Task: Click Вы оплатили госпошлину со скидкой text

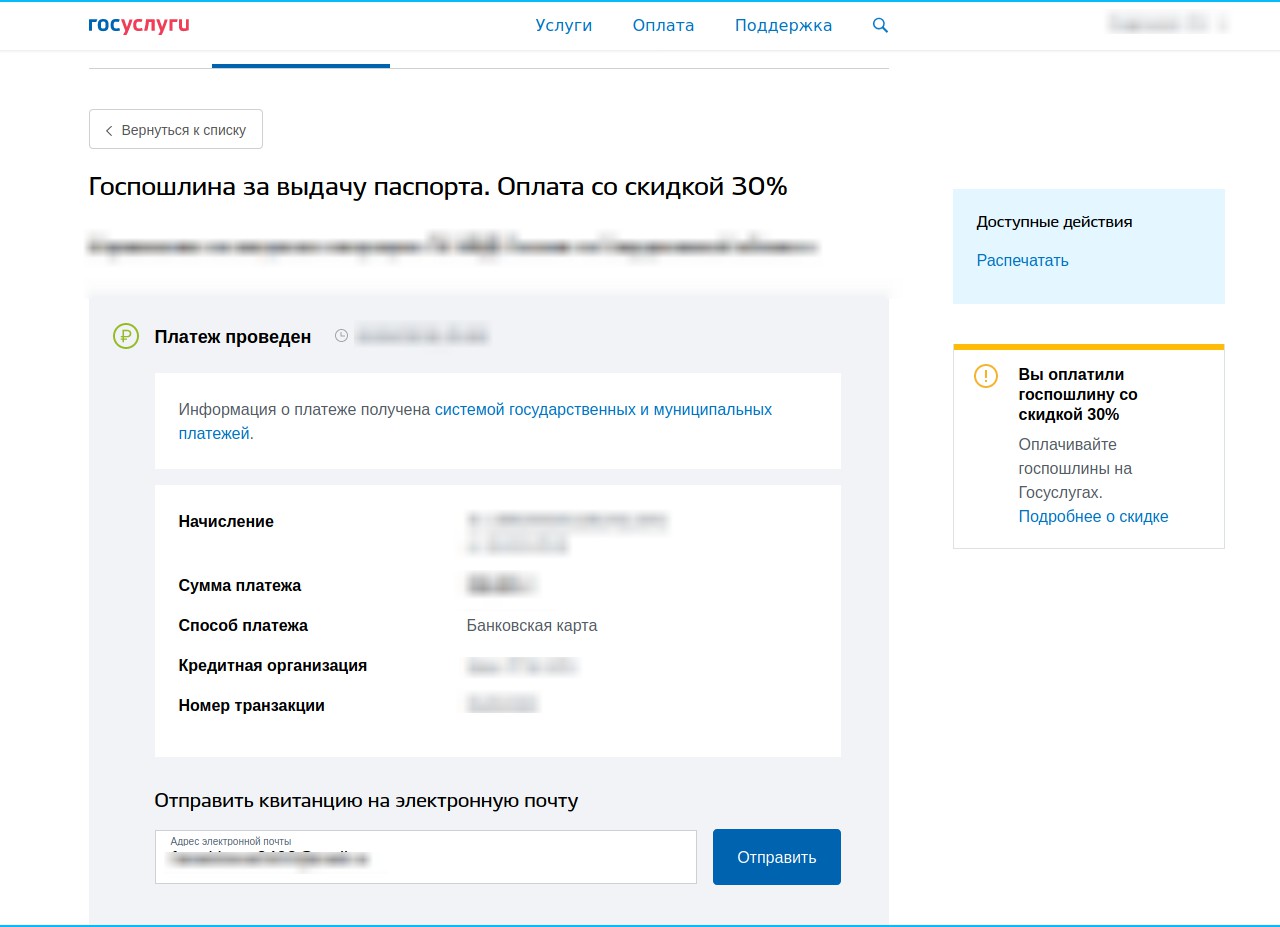Action: tap(1078, 395)
